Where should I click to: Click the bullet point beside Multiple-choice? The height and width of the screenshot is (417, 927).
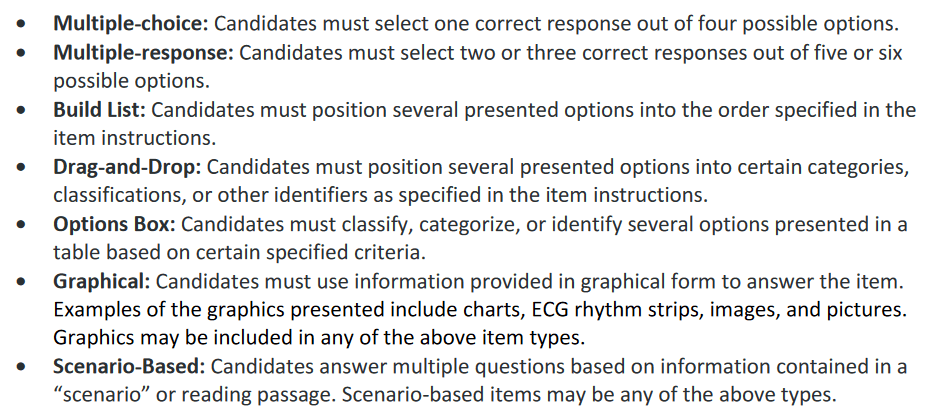pos(22,23)
